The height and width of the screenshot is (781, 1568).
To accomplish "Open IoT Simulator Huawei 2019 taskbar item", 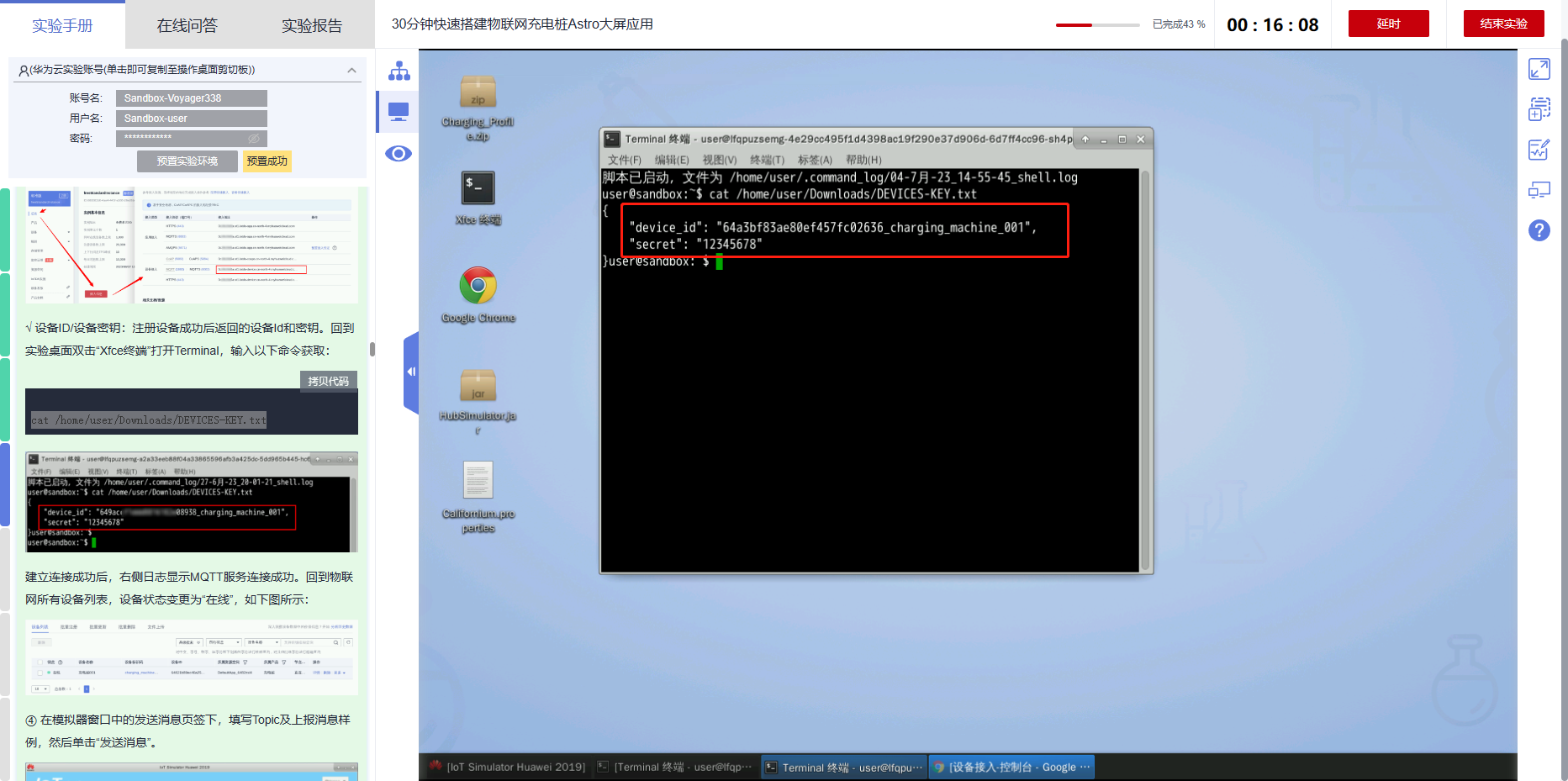I will coord(508,767).
